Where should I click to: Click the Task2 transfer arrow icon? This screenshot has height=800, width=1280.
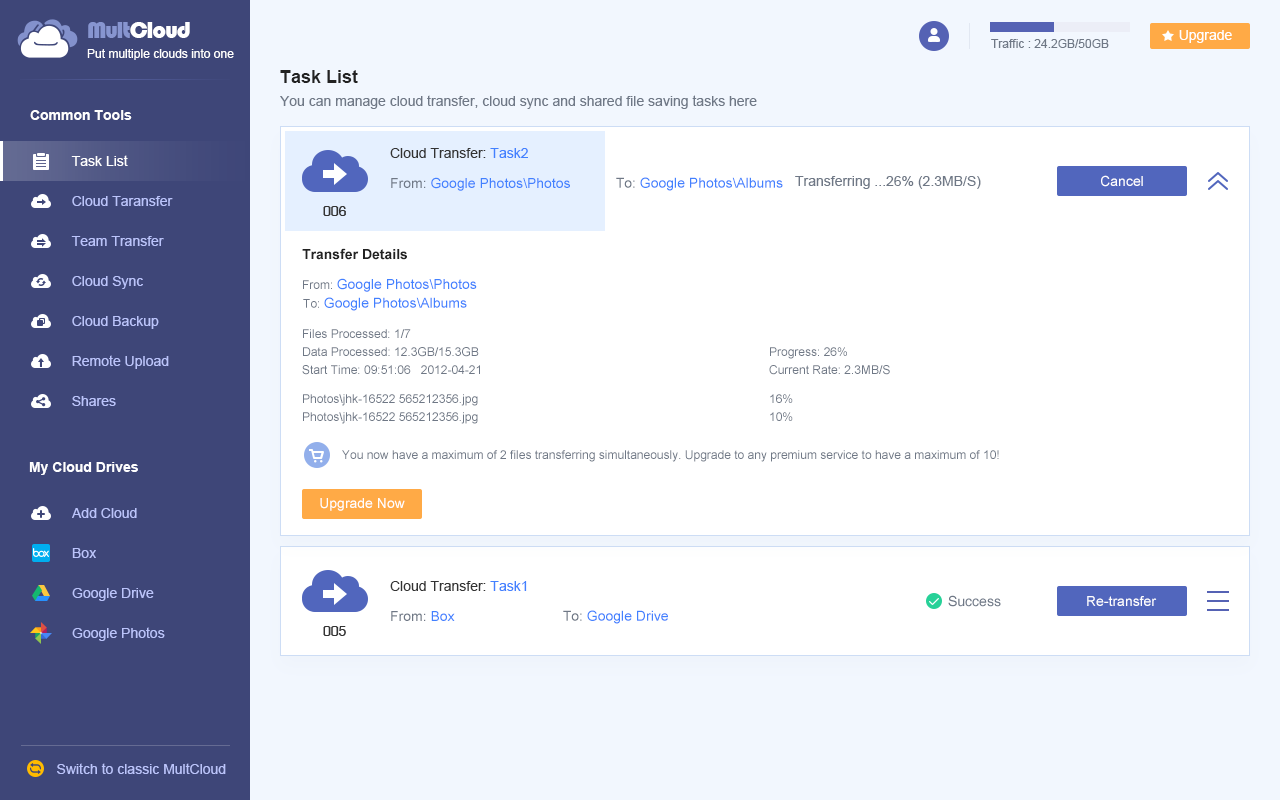pos(334,170)
